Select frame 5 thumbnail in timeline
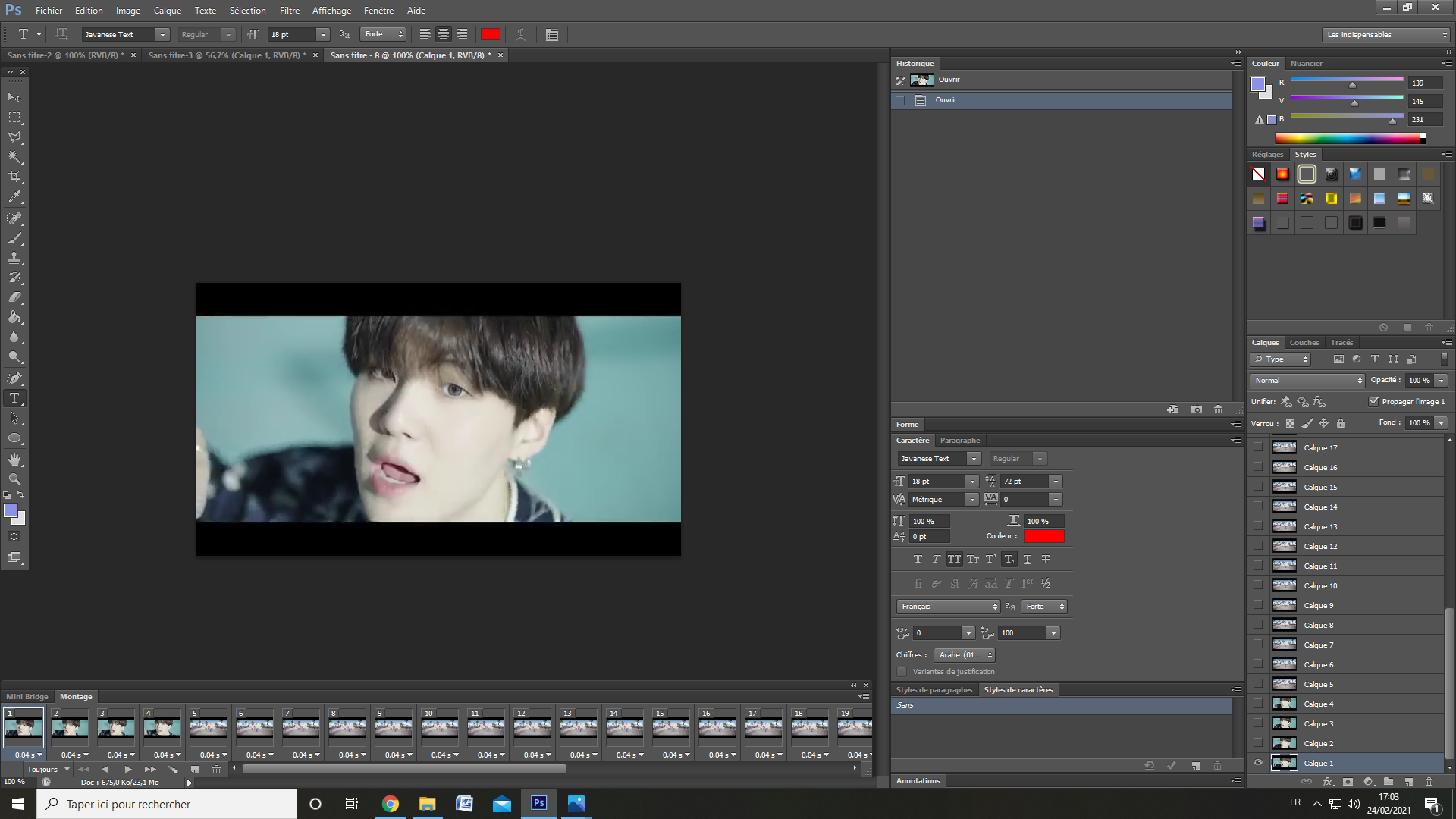Screen dimensions: 1456x819 click(x=208, y=728)
